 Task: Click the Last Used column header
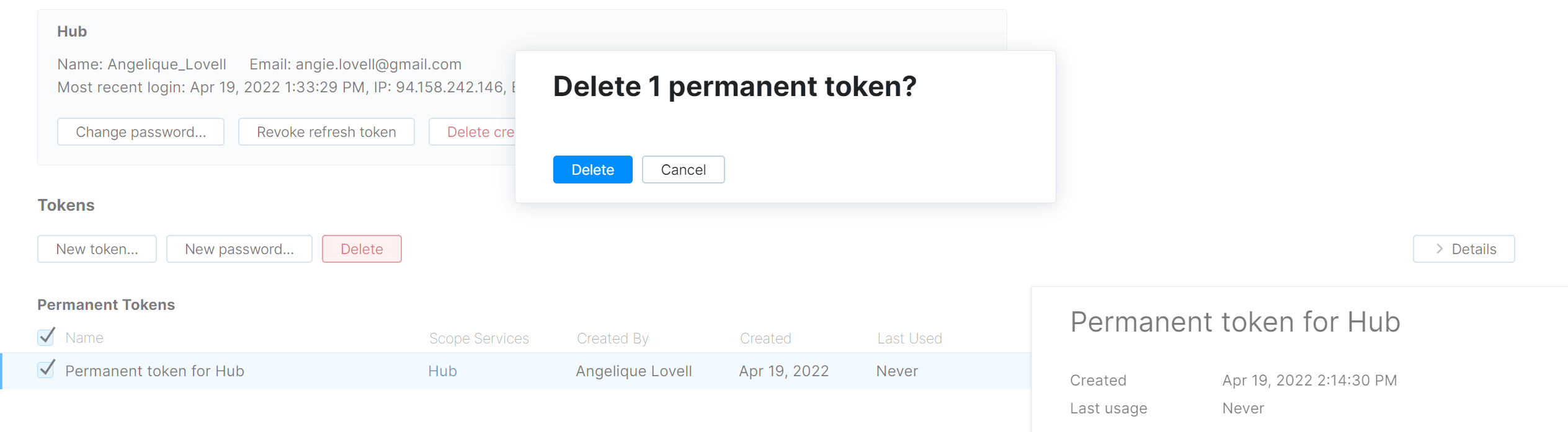[909, 338]
